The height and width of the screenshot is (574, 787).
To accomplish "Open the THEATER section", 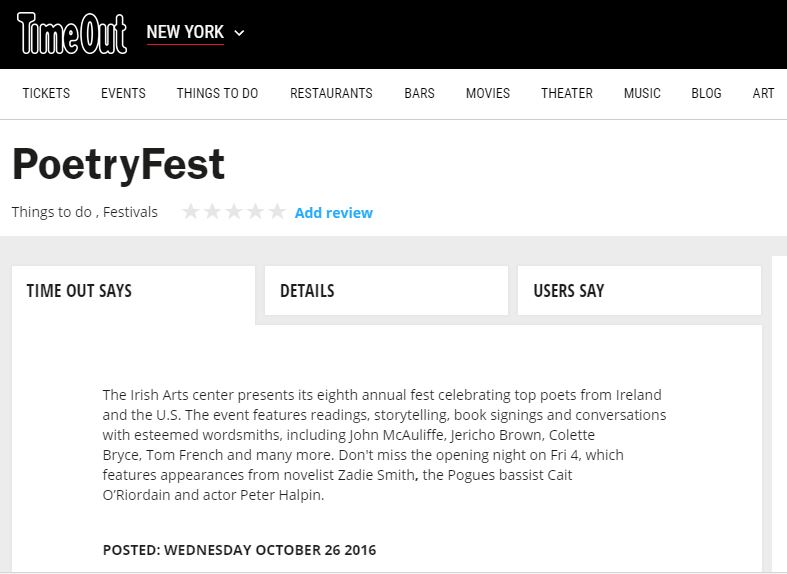I will tap(567, 93).
